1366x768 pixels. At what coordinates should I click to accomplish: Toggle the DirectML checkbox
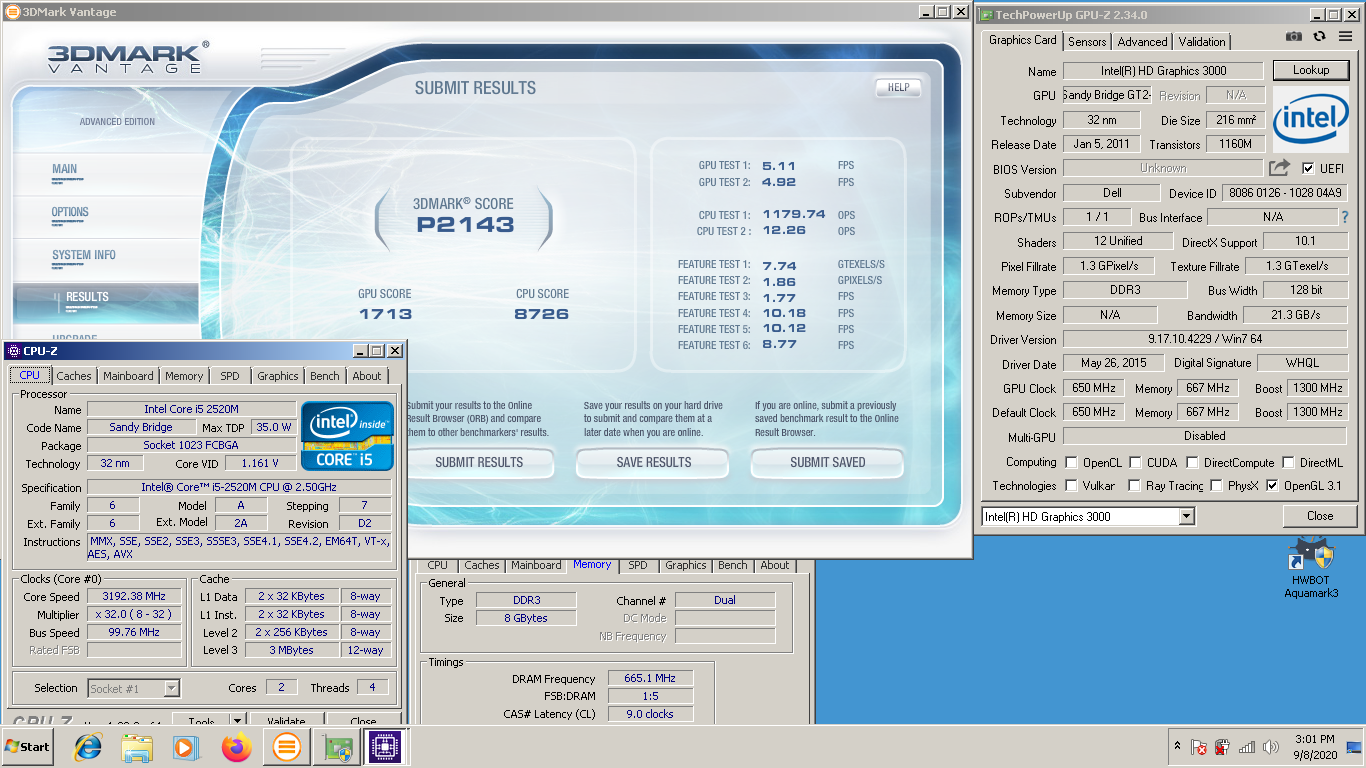click(1288, 463)
